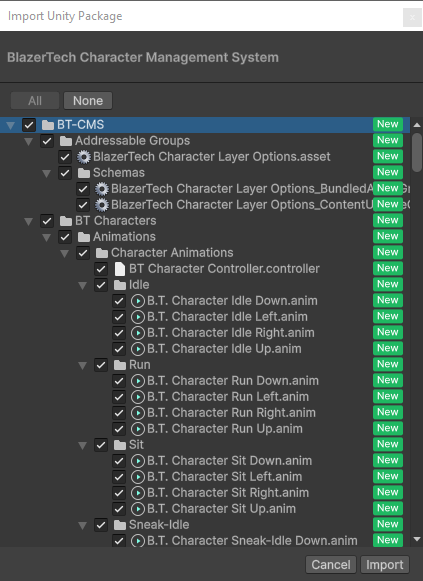Collapse the Addressable Groups folder arrow
The width and height of the screenshot is (423, 581).
pos(29,142)
